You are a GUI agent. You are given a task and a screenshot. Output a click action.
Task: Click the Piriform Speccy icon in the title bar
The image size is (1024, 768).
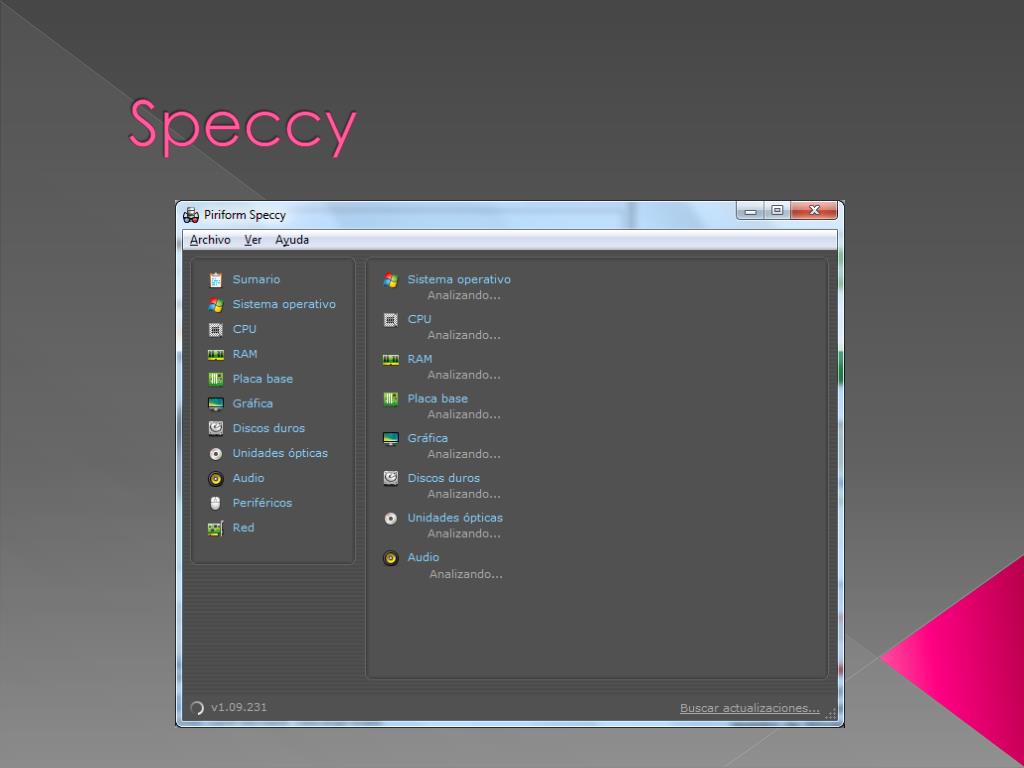pos(191,215)
